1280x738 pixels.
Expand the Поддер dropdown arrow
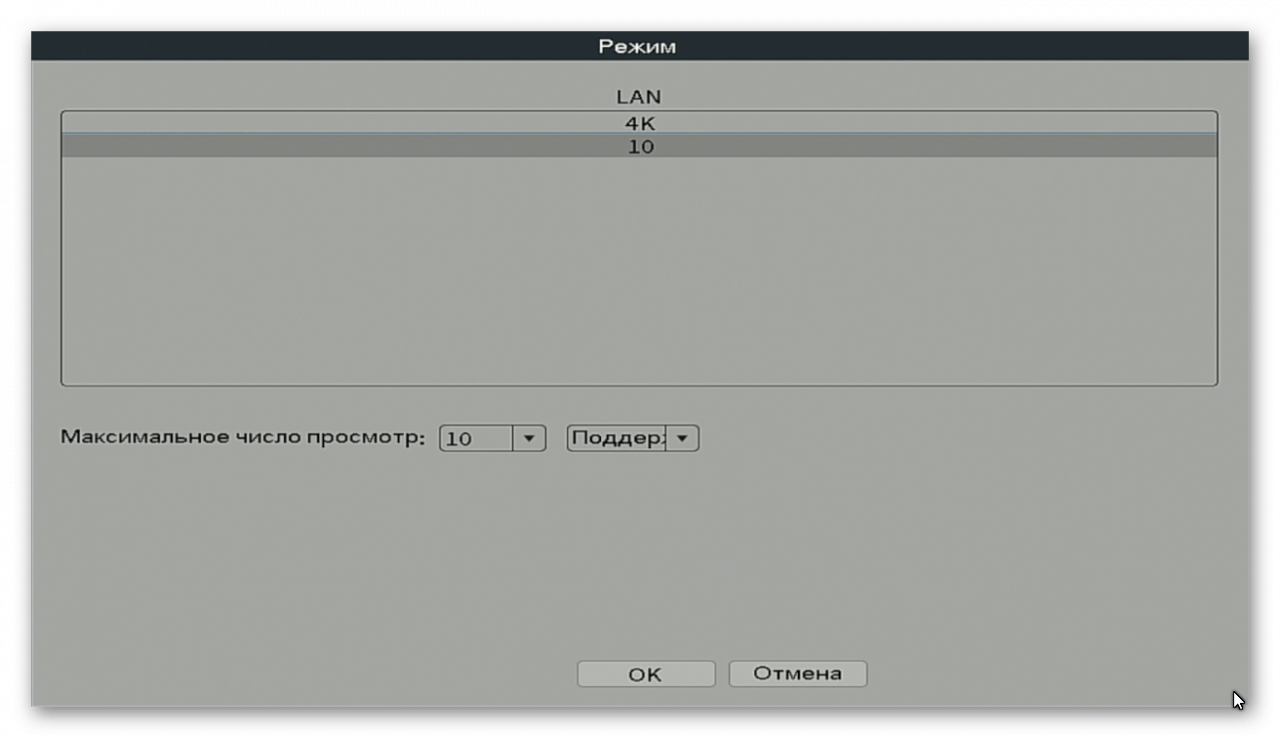tap(682, 438)
